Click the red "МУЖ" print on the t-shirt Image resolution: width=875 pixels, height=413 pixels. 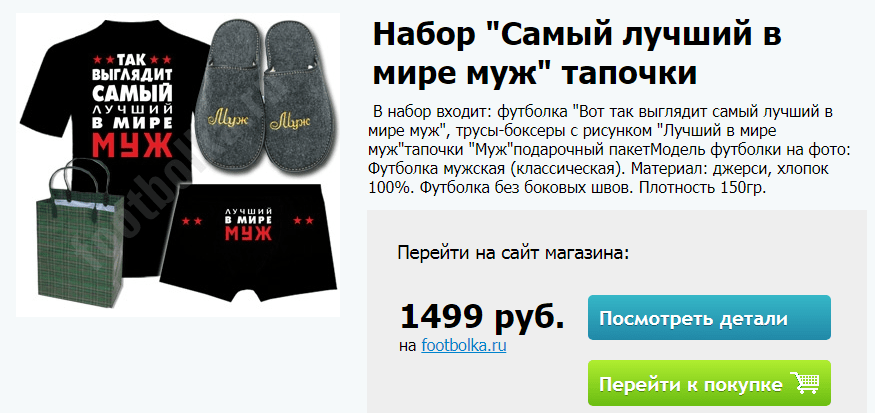(132, 143)
